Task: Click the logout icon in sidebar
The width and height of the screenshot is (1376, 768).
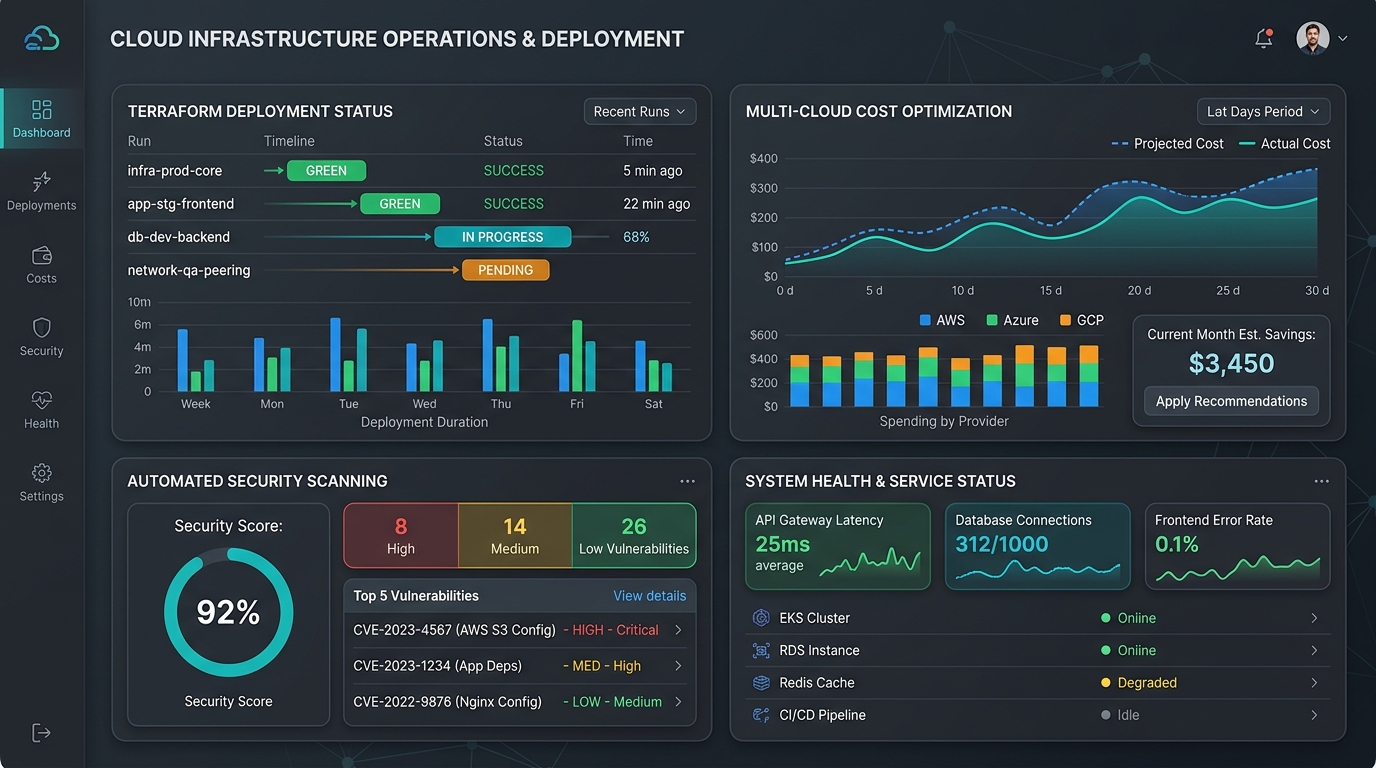Action: pyautogui.click(x=41, y=733)
